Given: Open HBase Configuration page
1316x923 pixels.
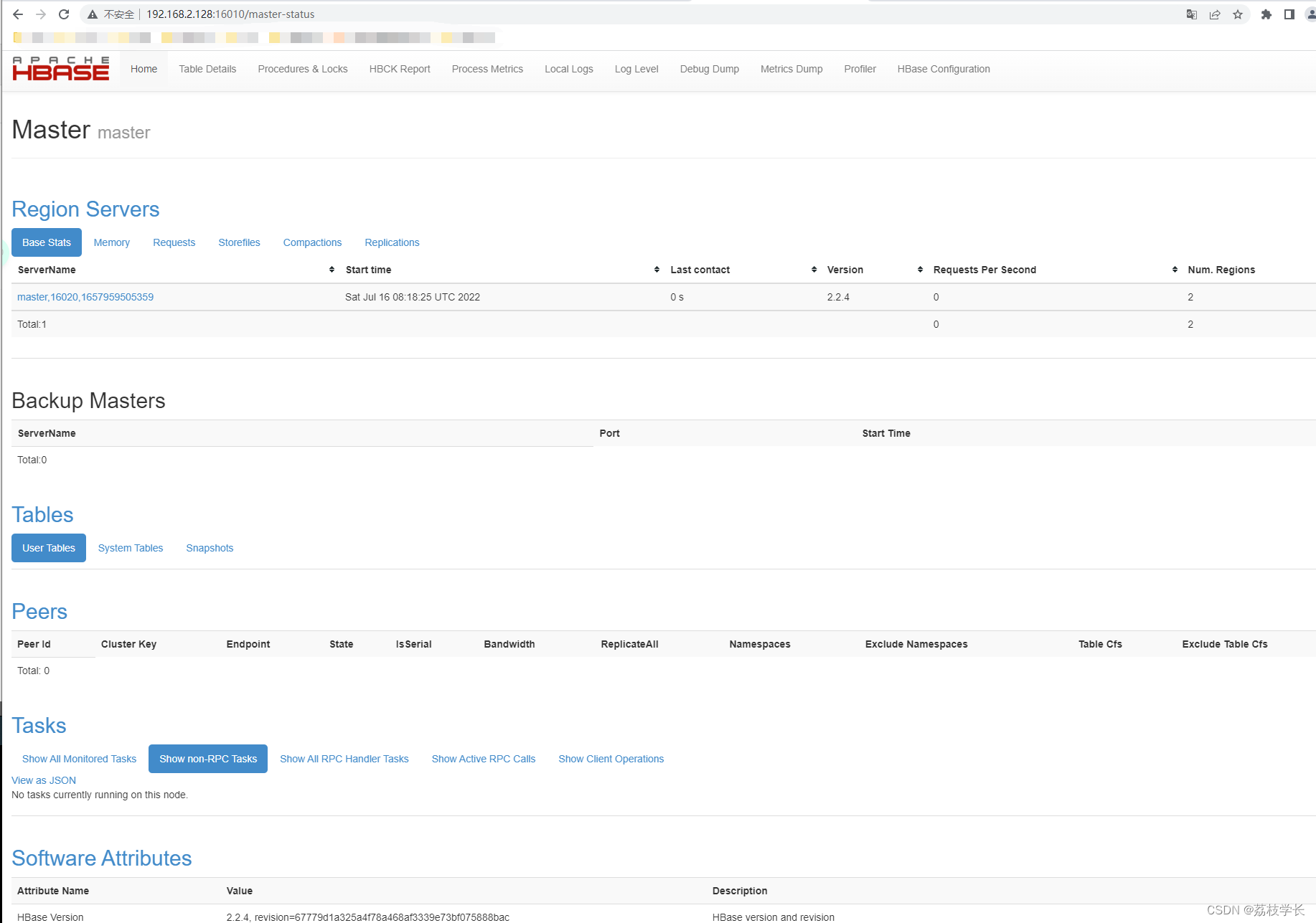Looking at the screenshot, I should 944,69.
